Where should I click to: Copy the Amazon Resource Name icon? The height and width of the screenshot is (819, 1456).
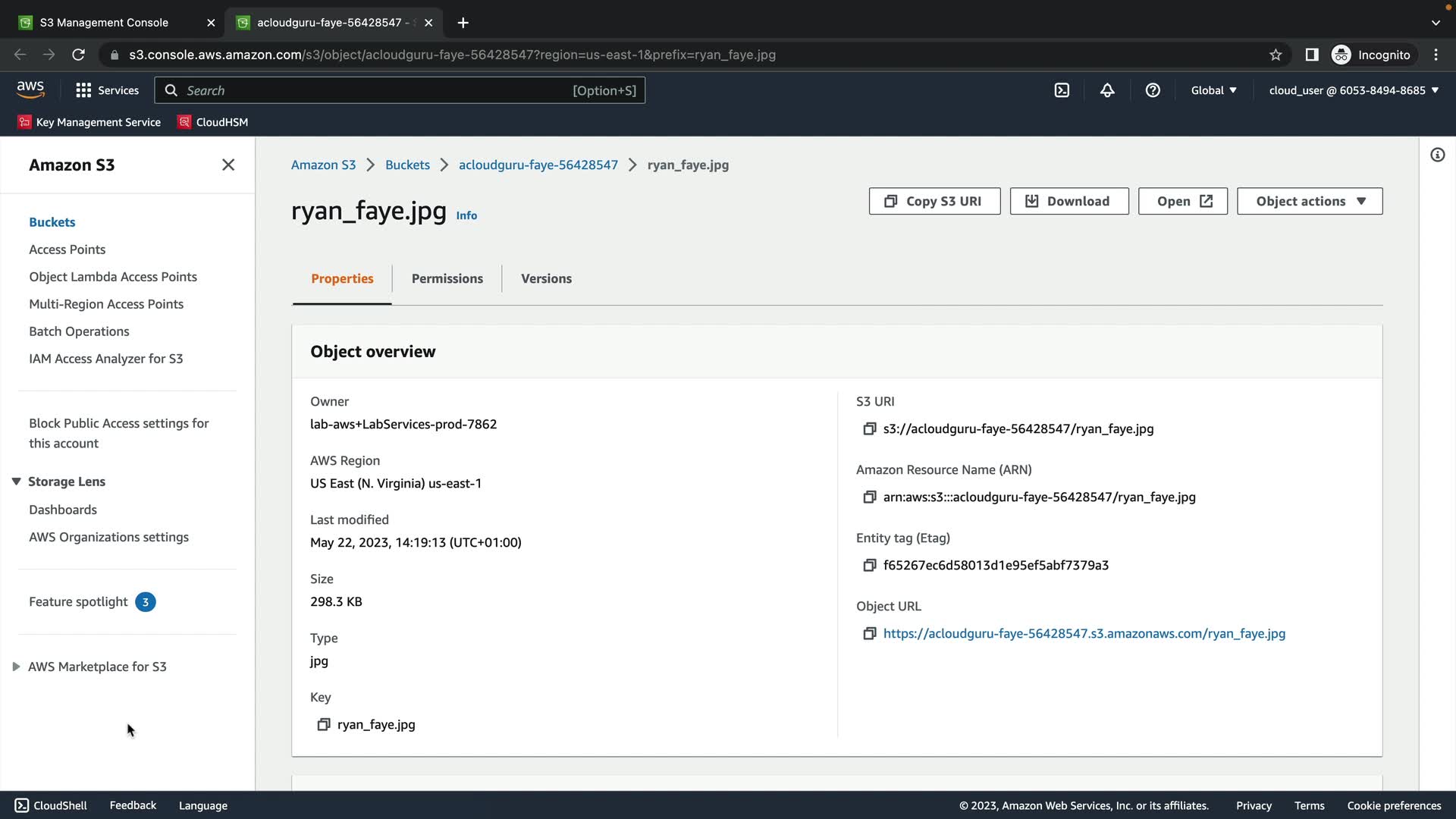click(869, 497)
